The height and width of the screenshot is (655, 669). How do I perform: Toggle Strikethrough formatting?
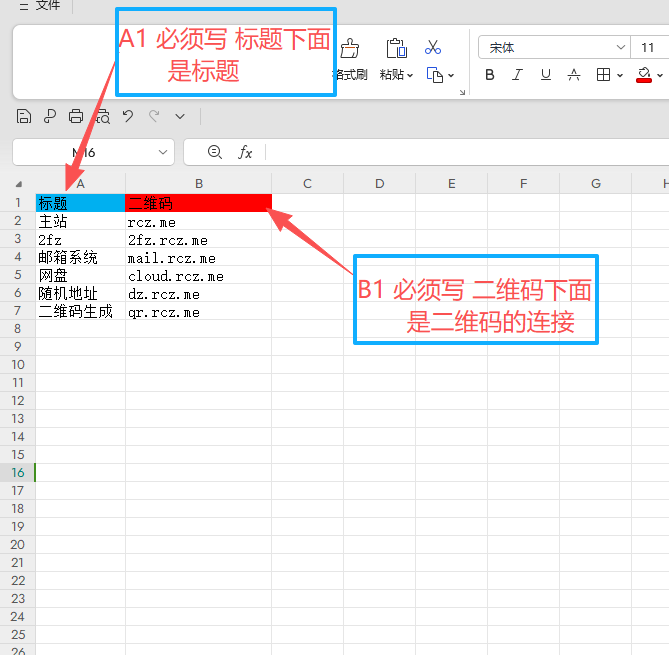point(573,75)
